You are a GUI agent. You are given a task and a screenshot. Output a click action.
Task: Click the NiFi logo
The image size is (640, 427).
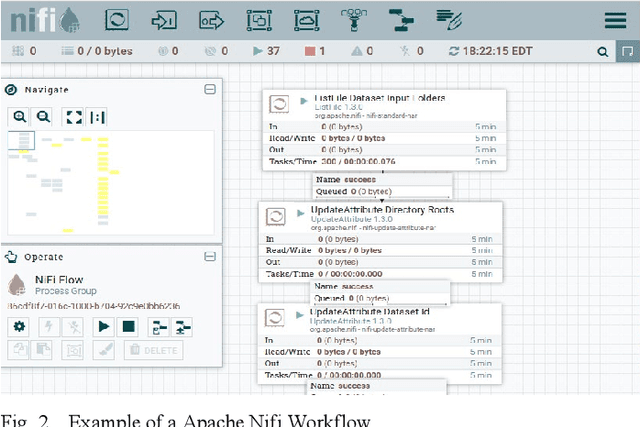pyautogui.click(x=45, y=20)
